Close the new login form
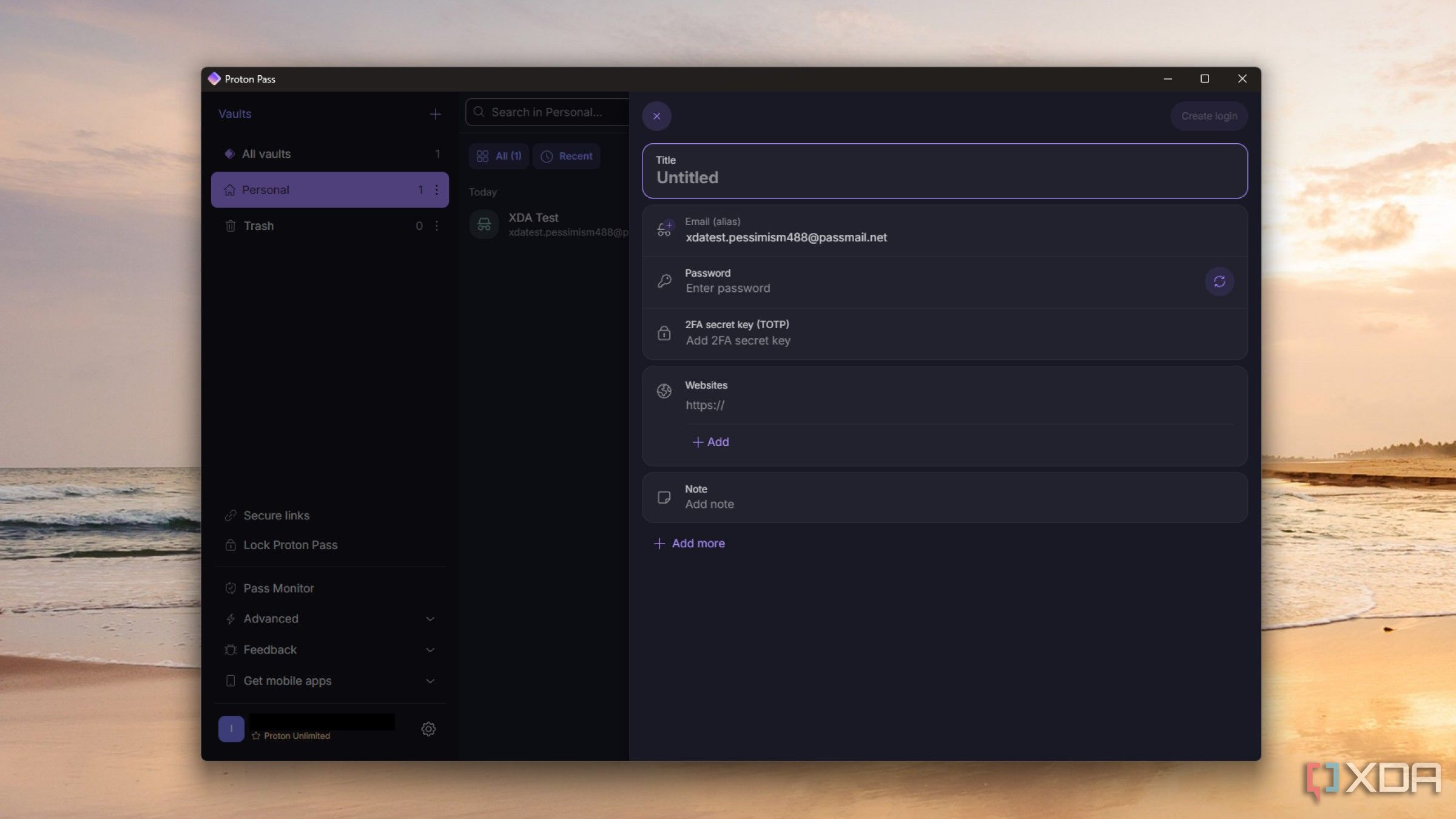1456x819 pixels. click(656, 116)
